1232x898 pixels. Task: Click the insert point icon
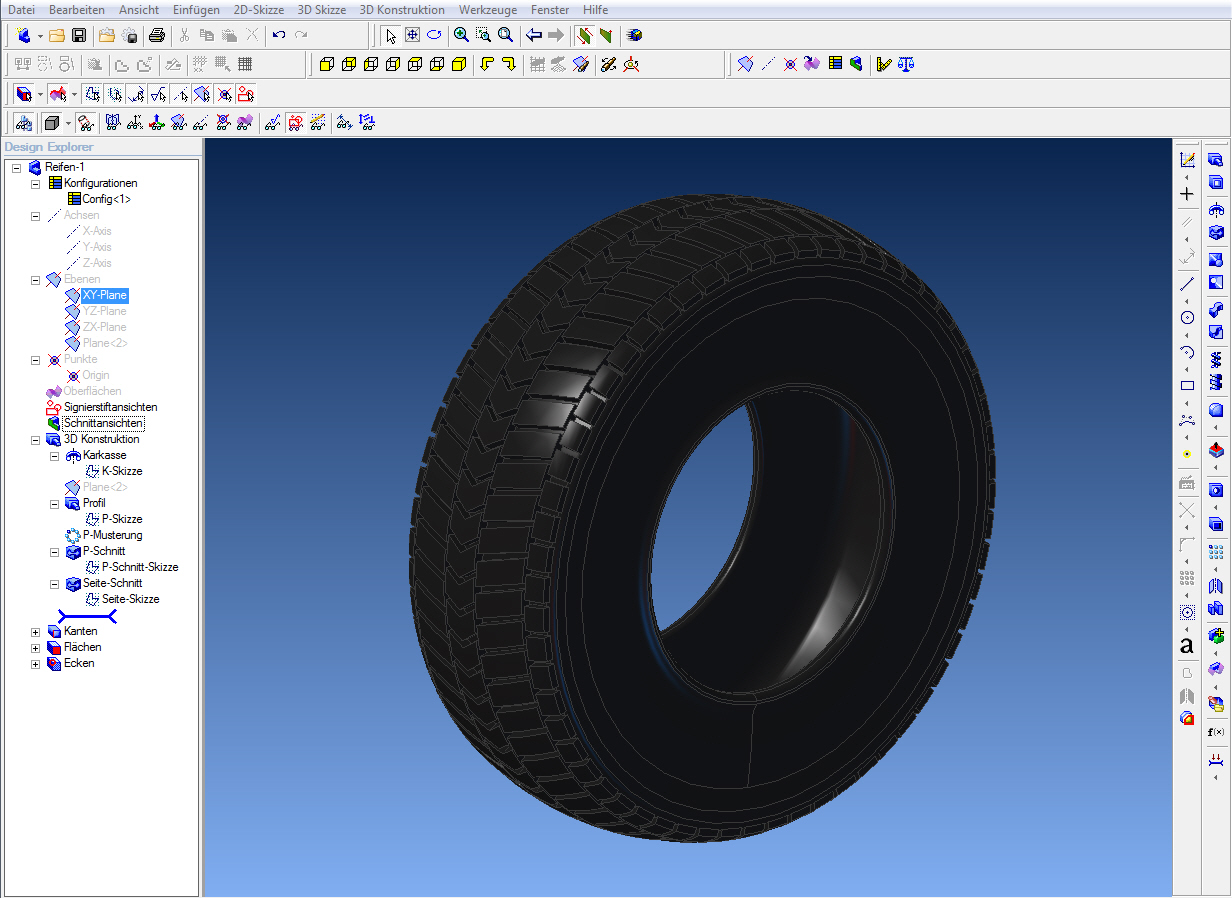[790, 64]
